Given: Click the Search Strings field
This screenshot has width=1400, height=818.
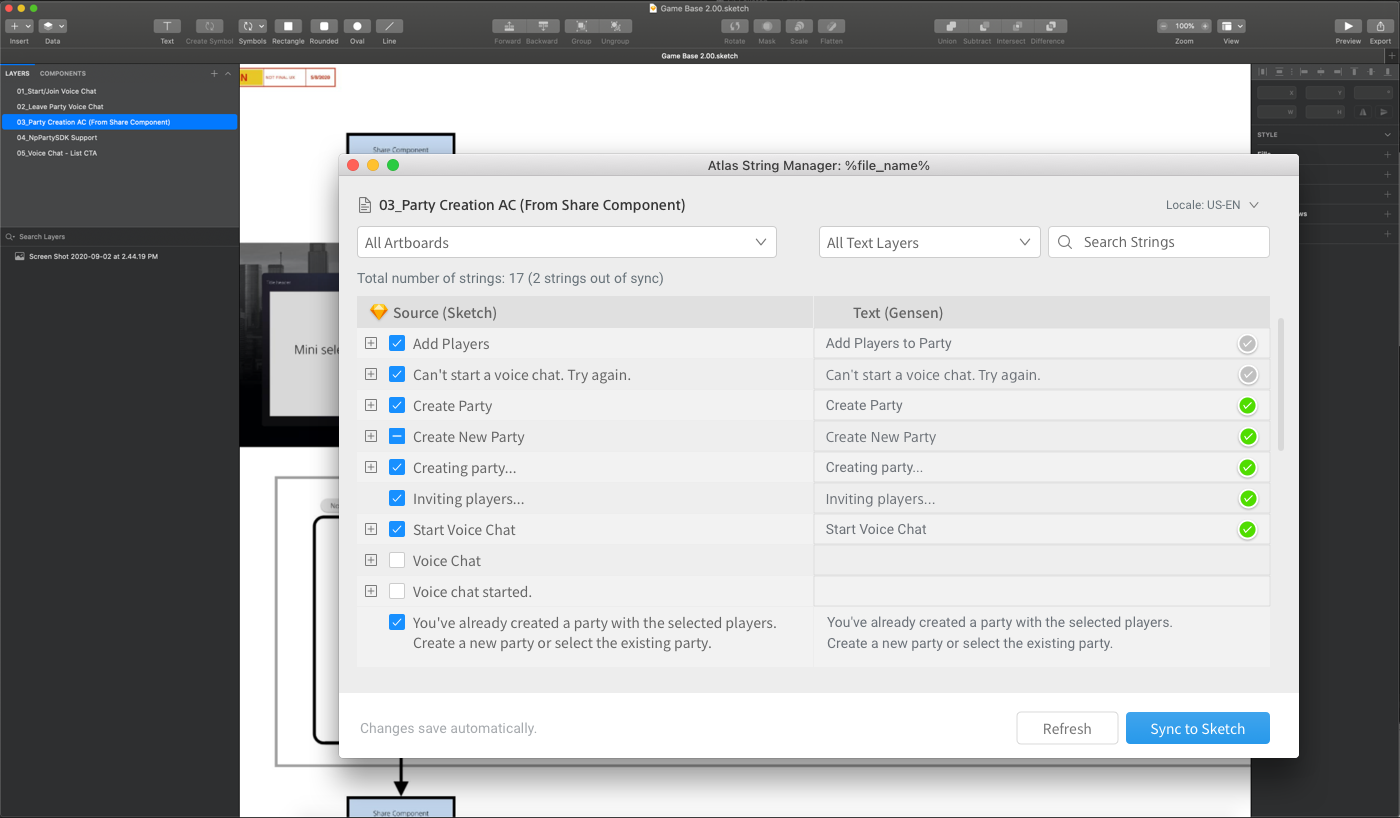Looking at the screenshot, I should click(1159, 242).
